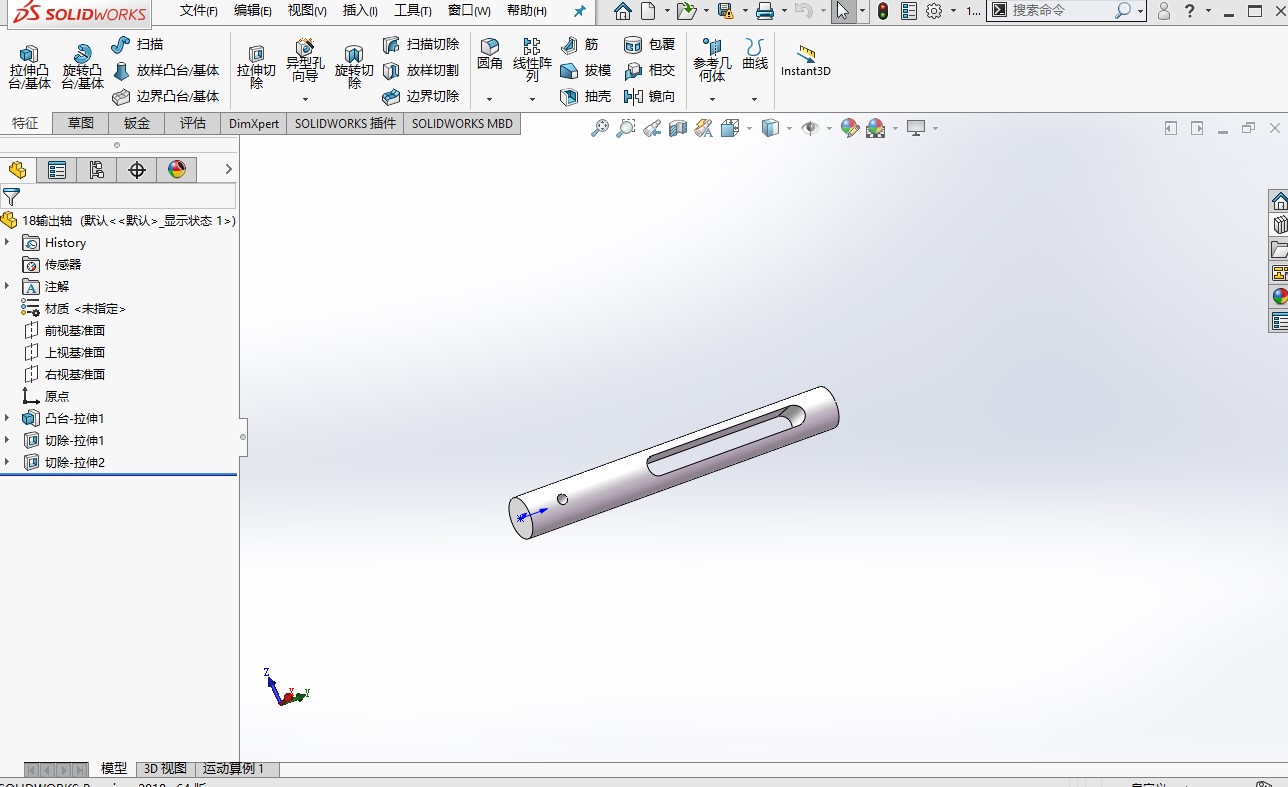Open the 编辑(E) menu
1288x787 pixels.
[x=253, y=11]
